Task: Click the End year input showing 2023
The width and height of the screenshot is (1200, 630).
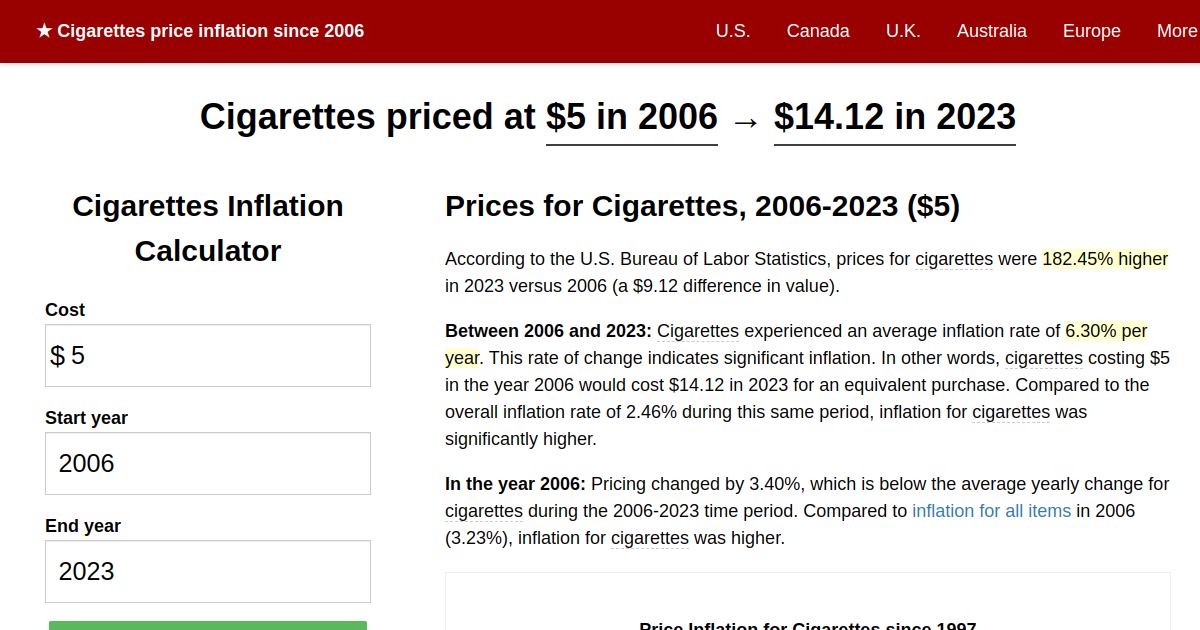Action: click(207, 571)
